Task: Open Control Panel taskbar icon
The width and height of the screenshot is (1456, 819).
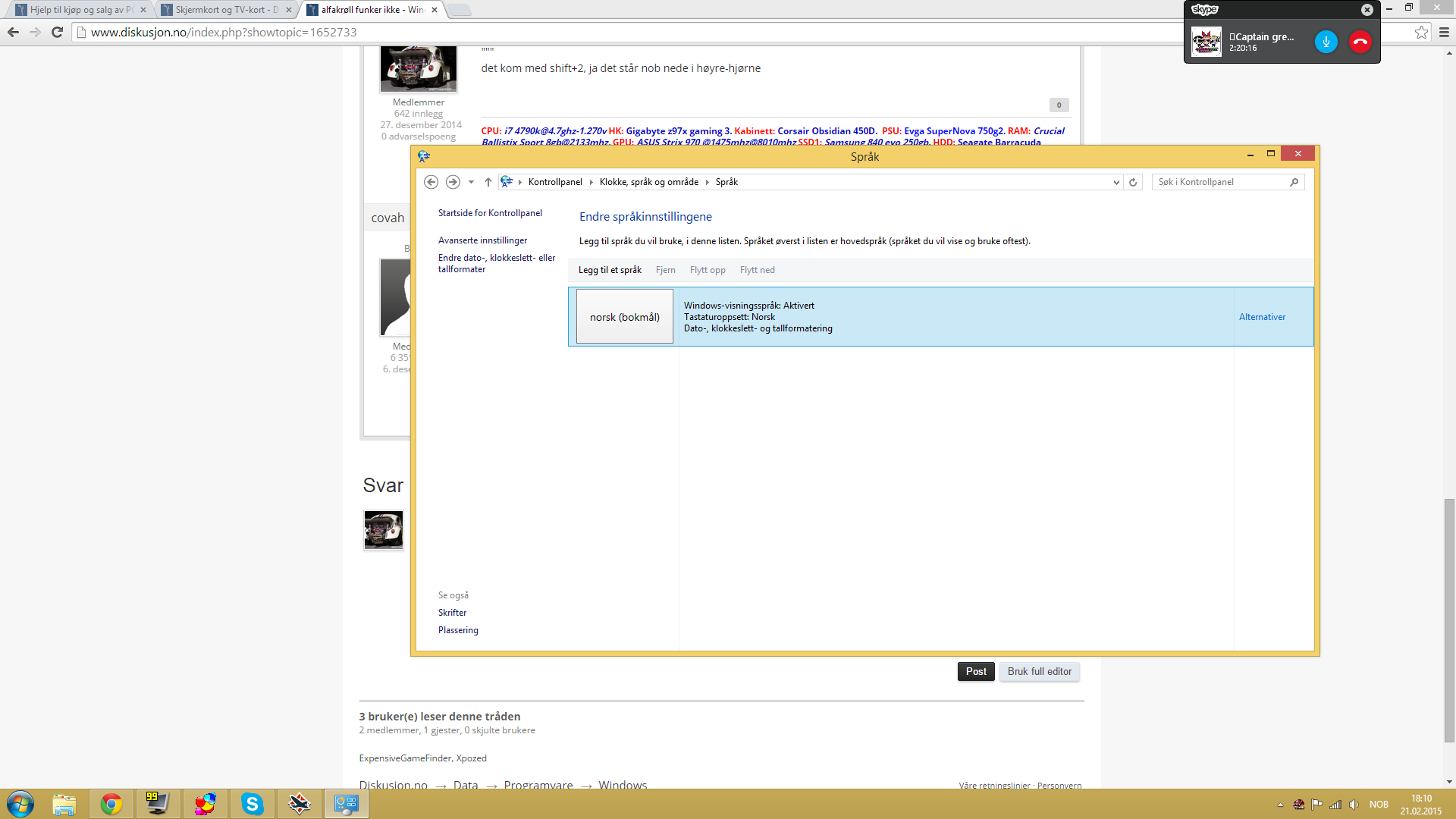Action: tap(346, 804)
